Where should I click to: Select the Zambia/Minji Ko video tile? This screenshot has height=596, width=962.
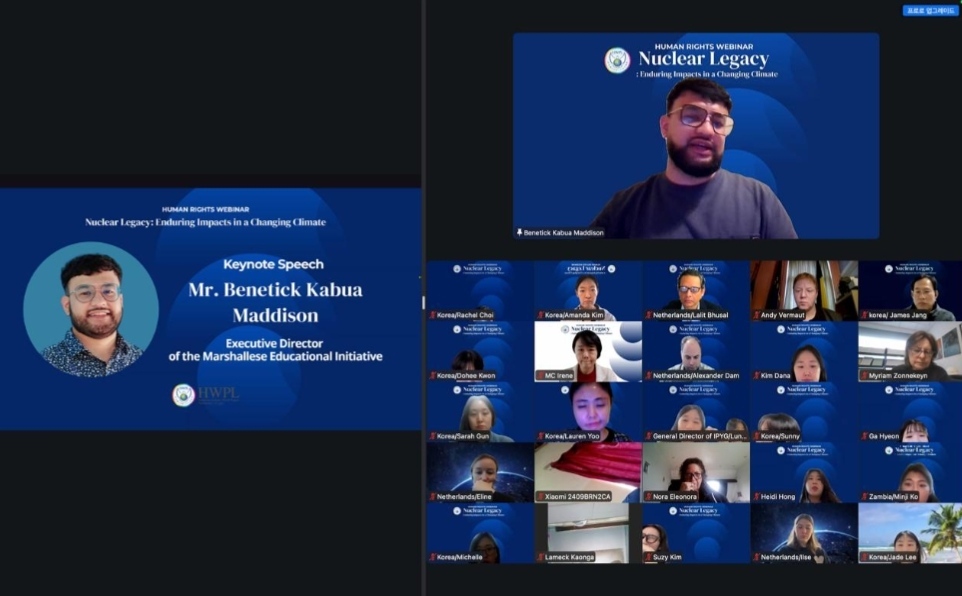[911, 471]
